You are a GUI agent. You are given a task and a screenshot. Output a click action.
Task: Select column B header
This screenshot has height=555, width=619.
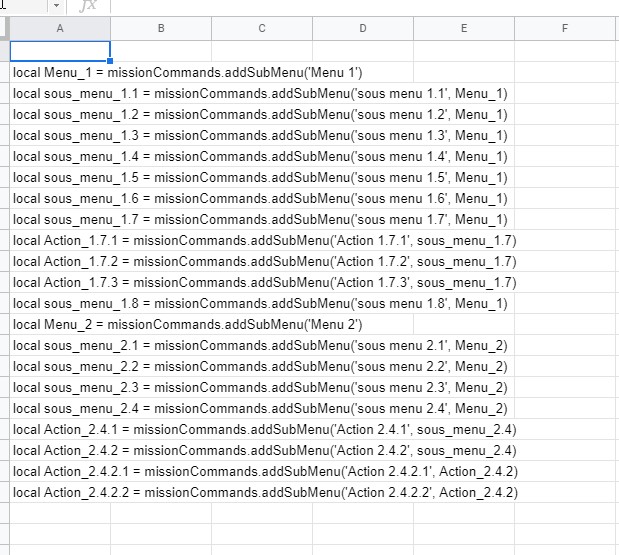[161, 29]
